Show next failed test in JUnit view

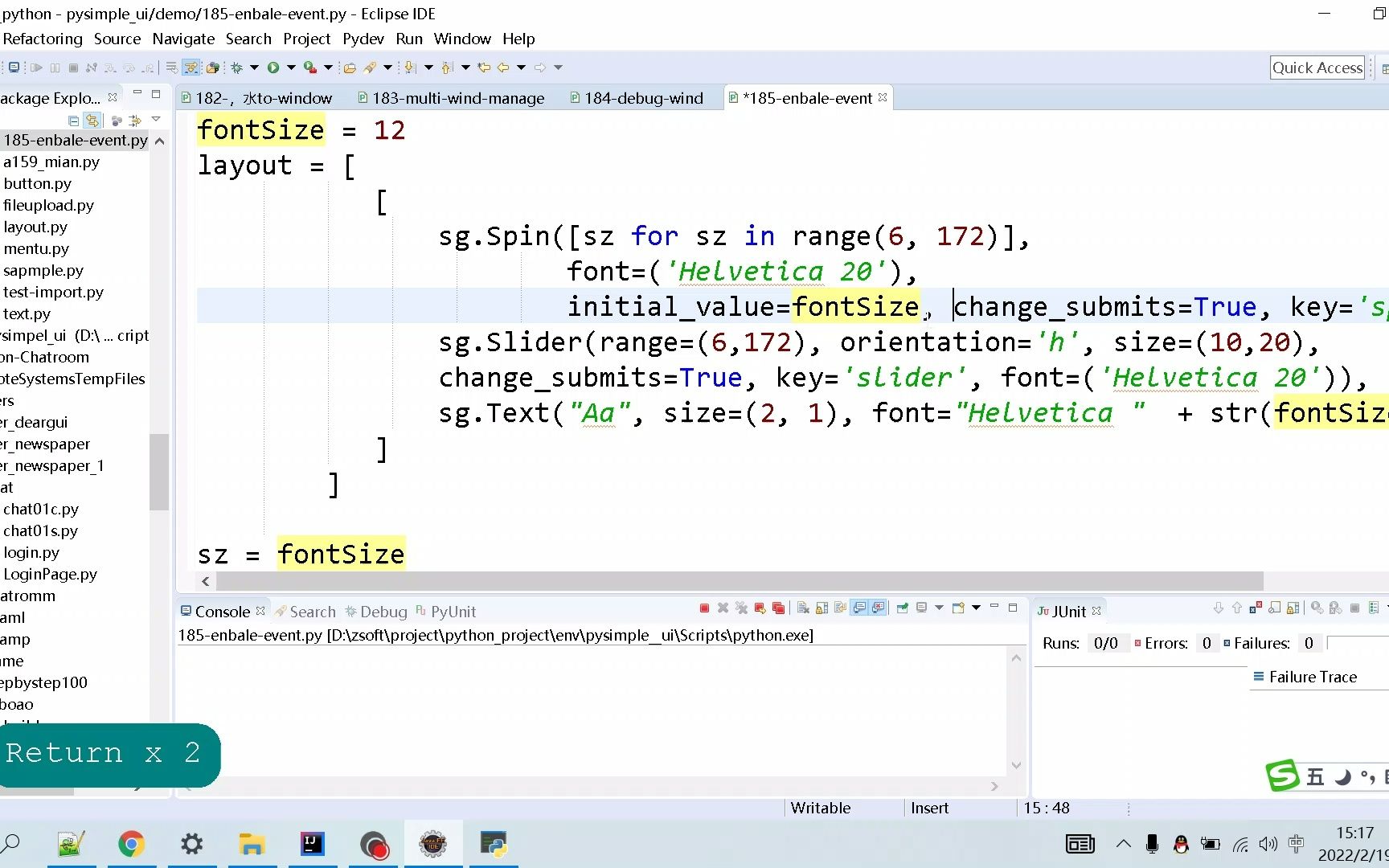(1219, 609)
